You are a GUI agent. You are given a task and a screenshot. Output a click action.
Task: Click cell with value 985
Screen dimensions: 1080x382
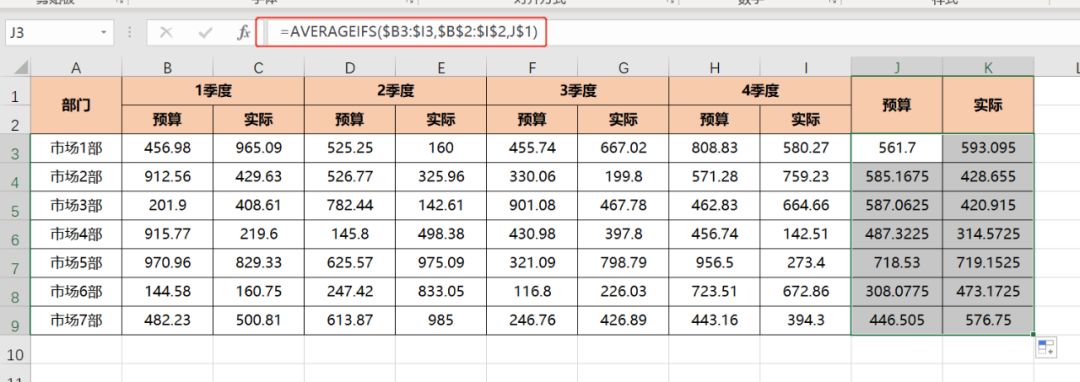[441, 321]
